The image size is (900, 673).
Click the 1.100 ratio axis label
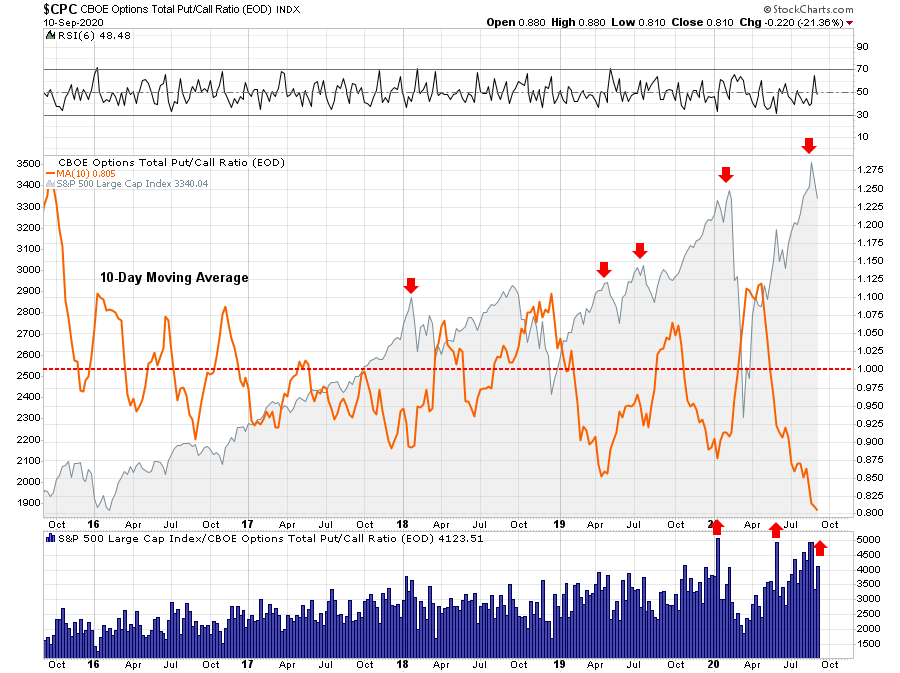tap(870, 297)
